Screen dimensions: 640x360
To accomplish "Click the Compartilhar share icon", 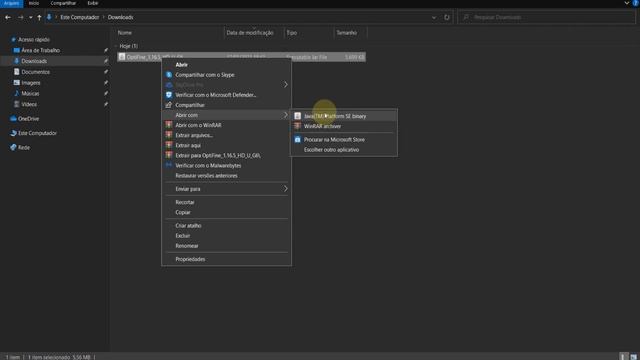I will (169, 105).
